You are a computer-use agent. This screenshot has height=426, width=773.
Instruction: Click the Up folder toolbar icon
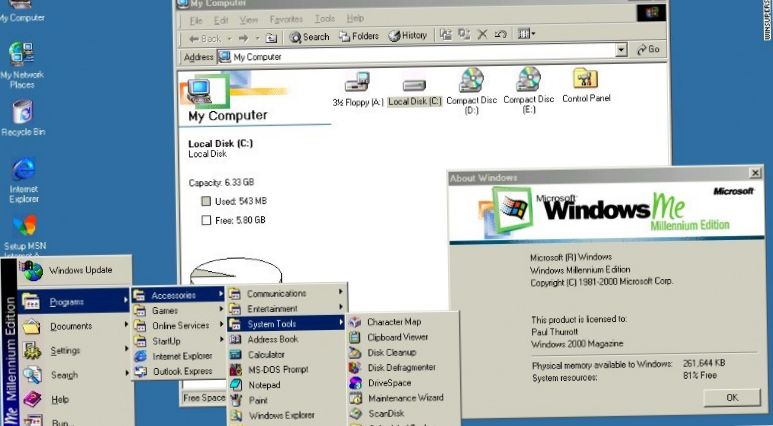tap(271, 37)
